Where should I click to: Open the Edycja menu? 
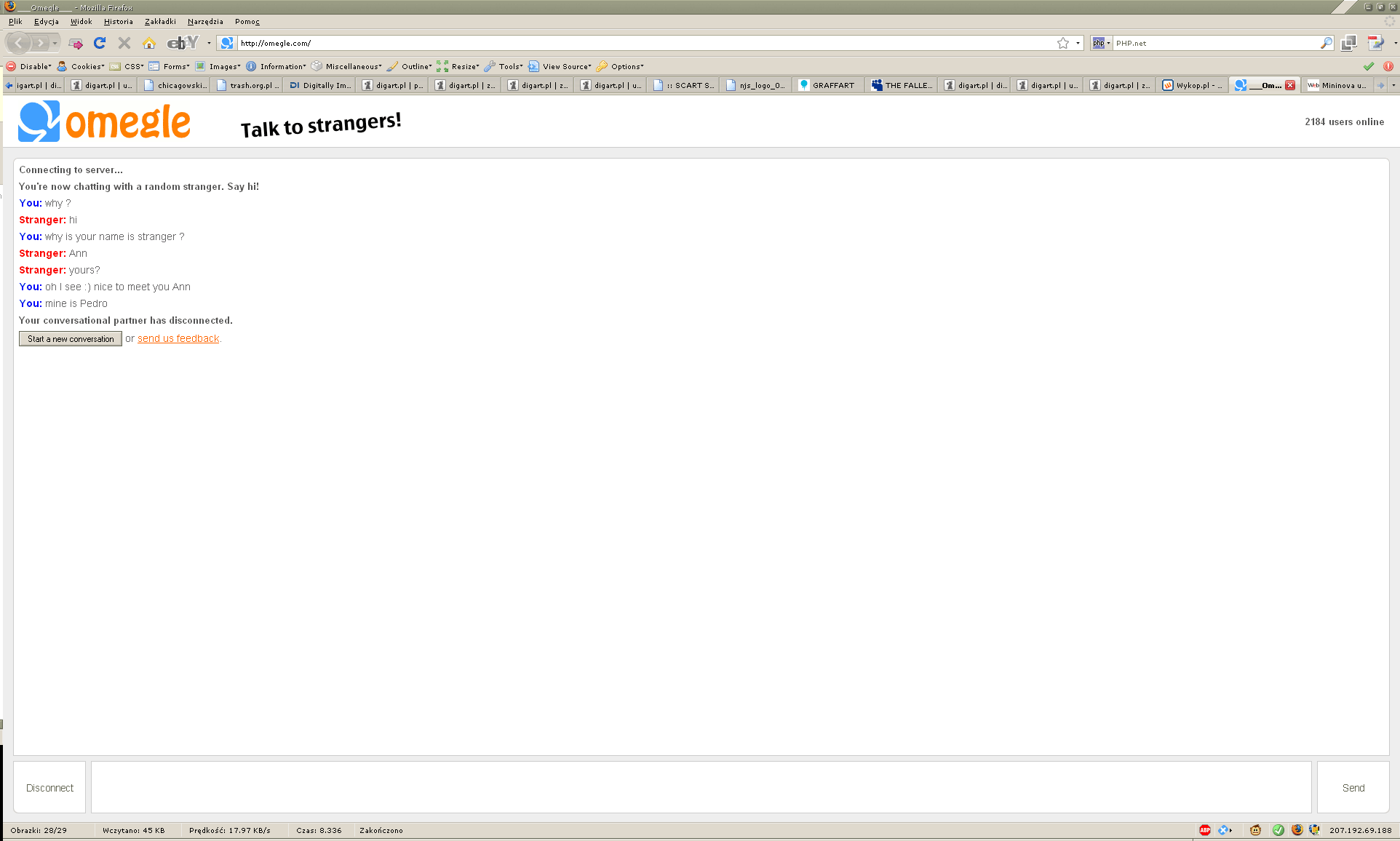[x=46, y=22]
